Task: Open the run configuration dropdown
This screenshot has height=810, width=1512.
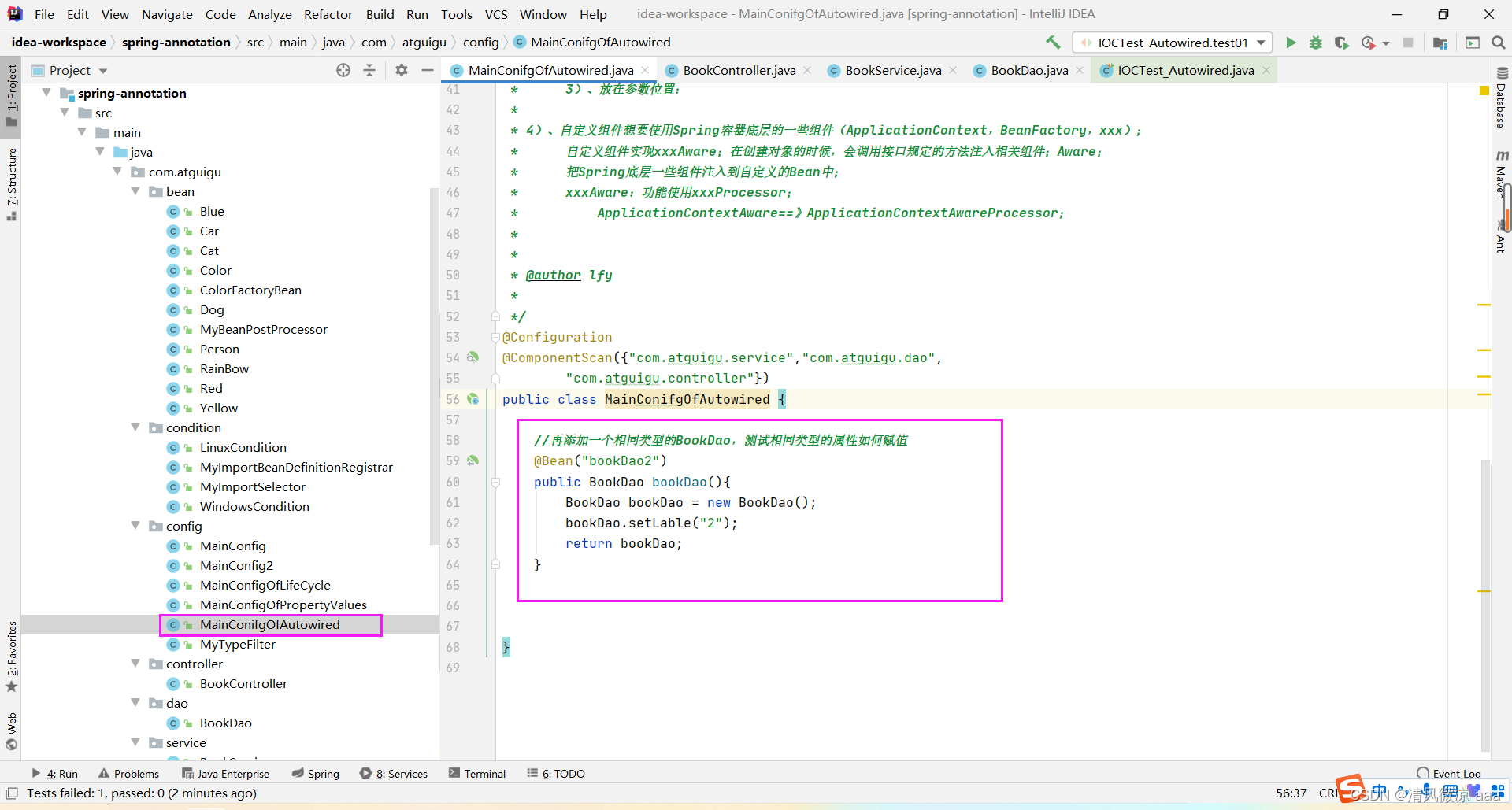Action: point(1173,43)
